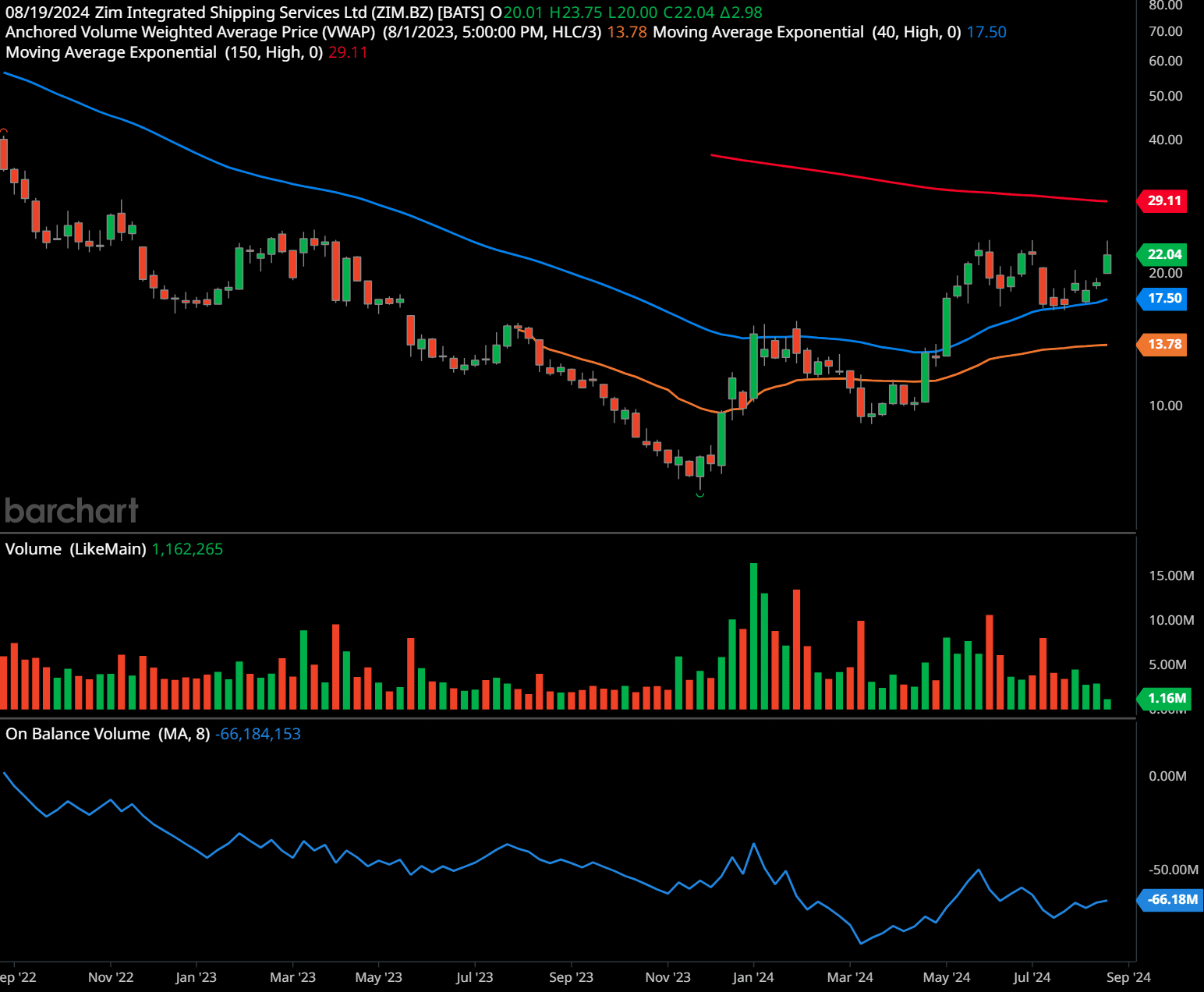Click the Moving Average Exponential (40, High, 0) label

pos(807,32)
